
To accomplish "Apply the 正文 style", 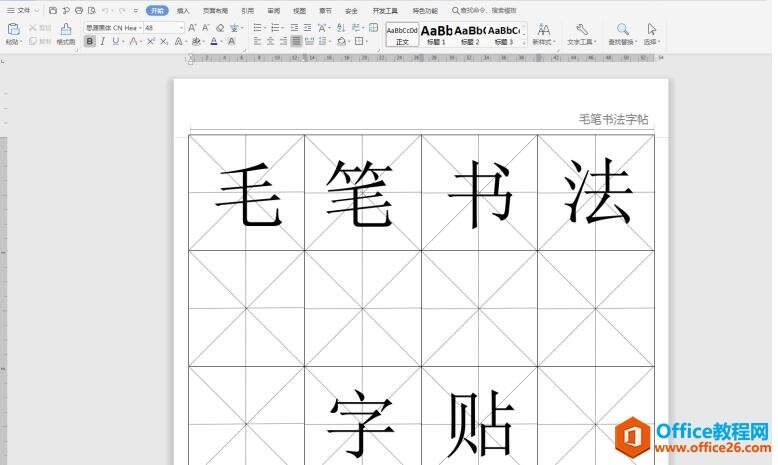I will click(402, 34).
